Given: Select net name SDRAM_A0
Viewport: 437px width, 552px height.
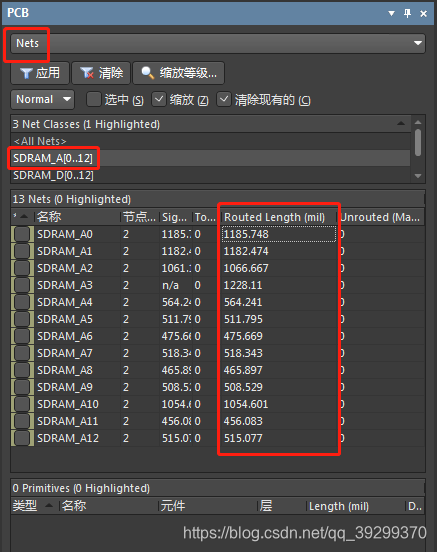Looking at the screenshot, I should click(65, 234).
